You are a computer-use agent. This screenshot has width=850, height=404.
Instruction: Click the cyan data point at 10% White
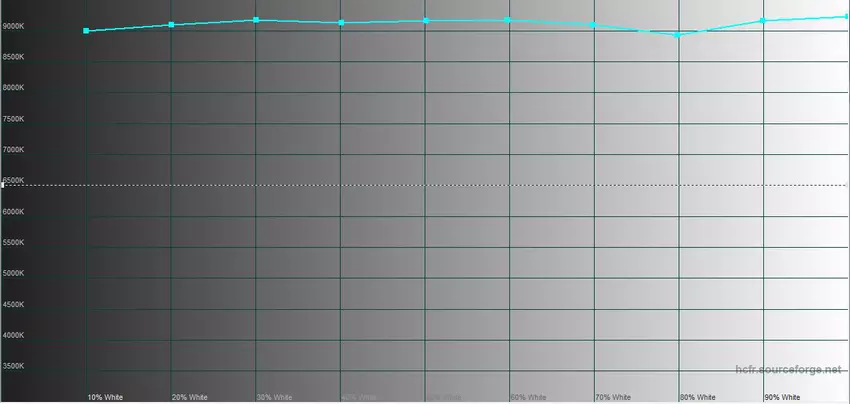pyautogui.click(x=86, y=31)
